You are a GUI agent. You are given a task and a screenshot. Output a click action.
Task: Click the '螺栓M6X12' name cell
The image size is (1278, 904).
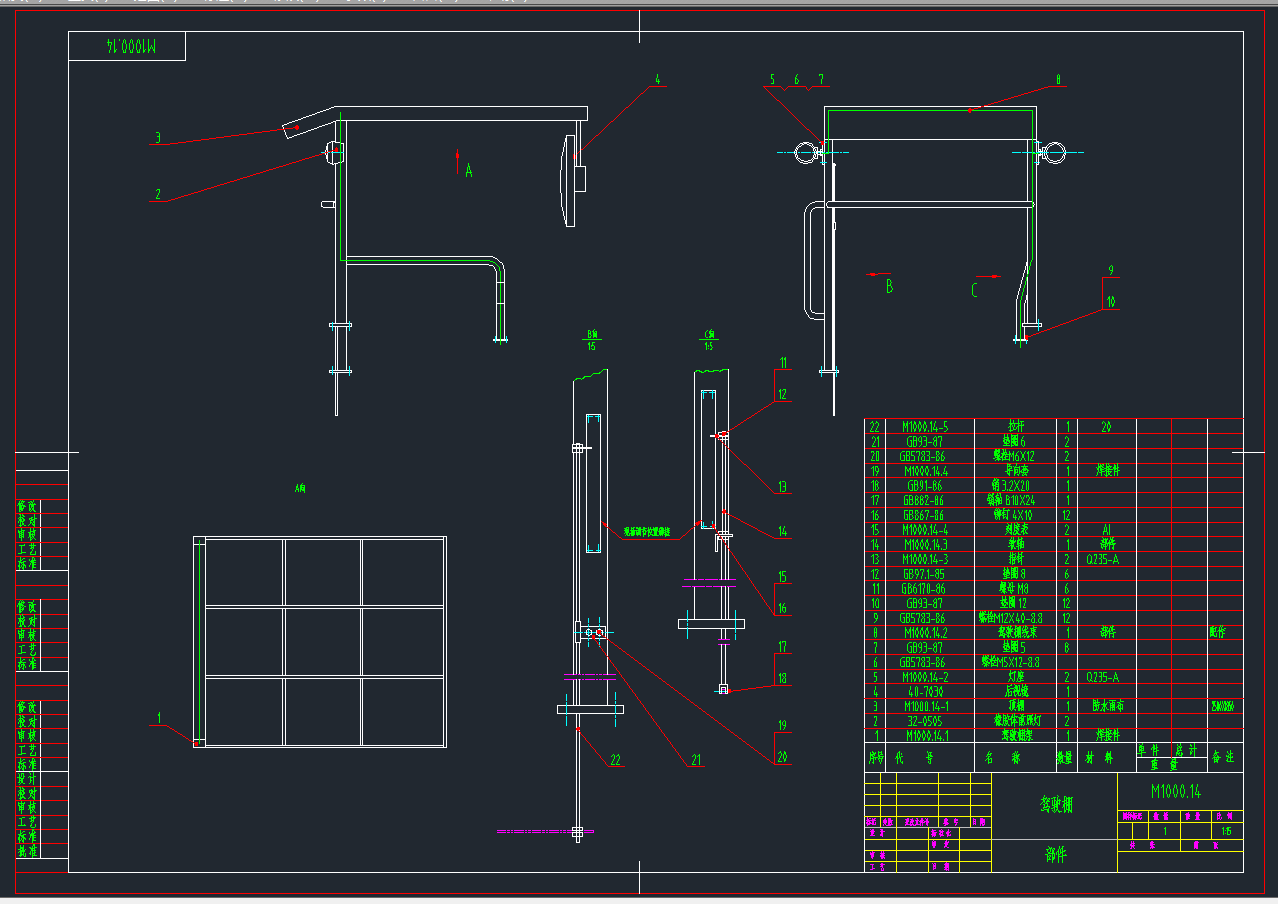tap(1015, 456)
